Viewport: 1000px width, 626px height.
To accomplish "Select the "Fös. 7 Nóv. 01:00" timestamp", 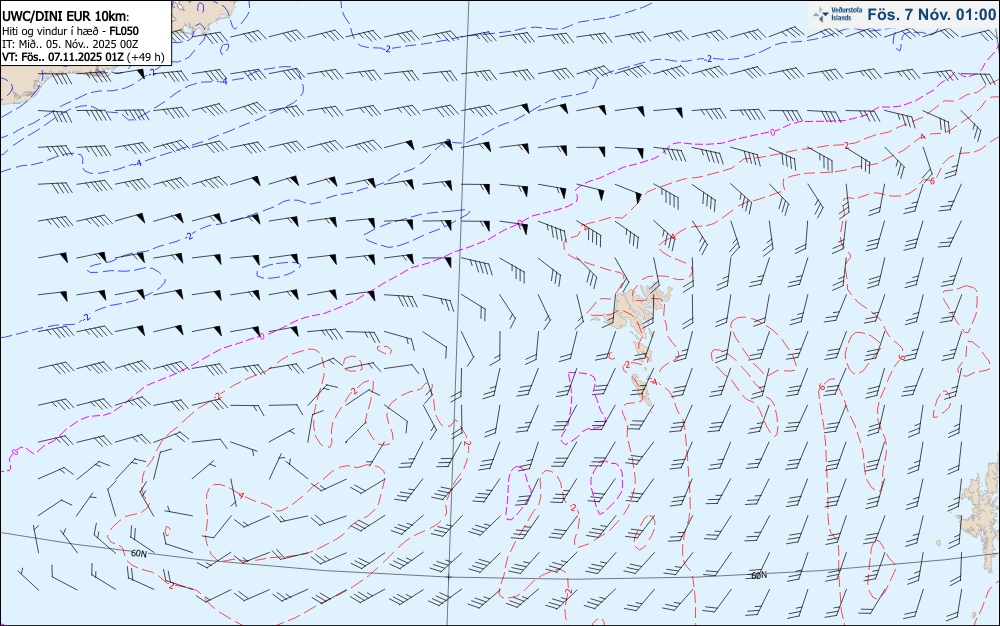I will click(x=932, y=15).
